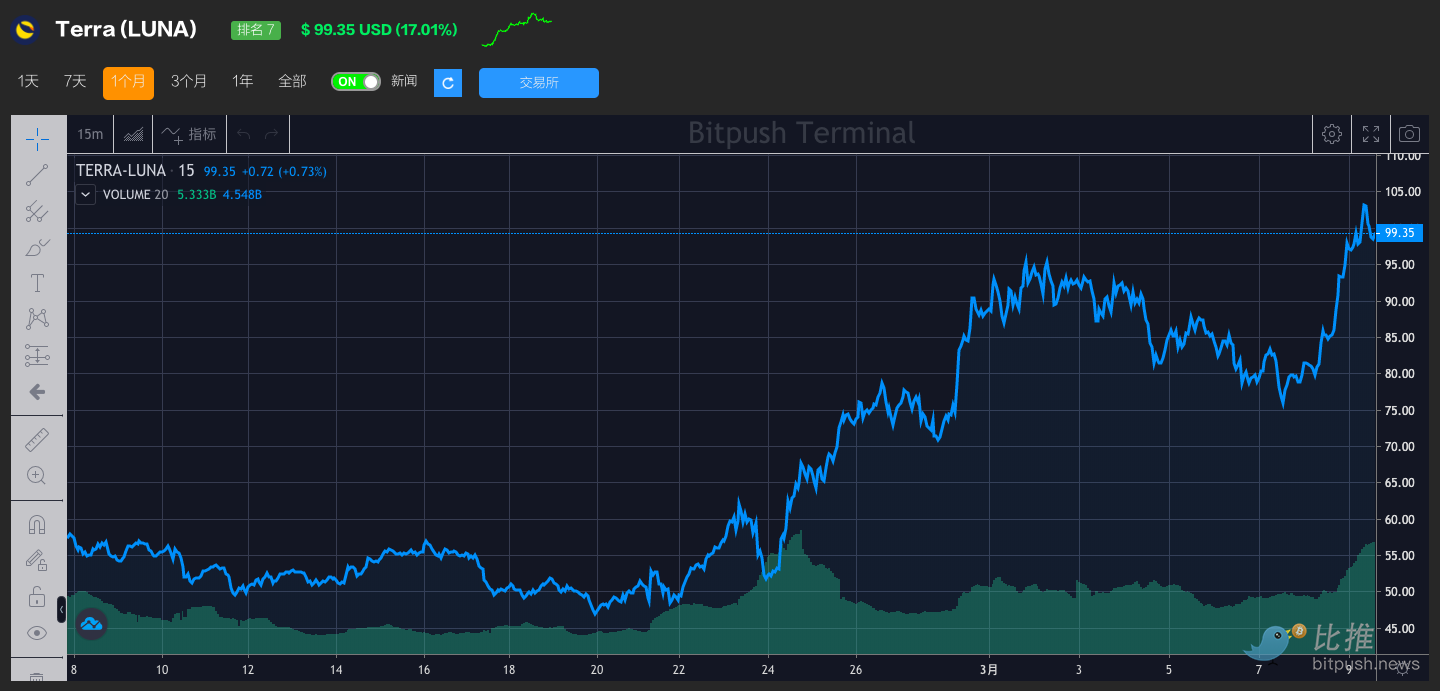This screenshot has height=691, width=1440.
Task: Click the Terra (LUNA) title
Action: [126, 30]
